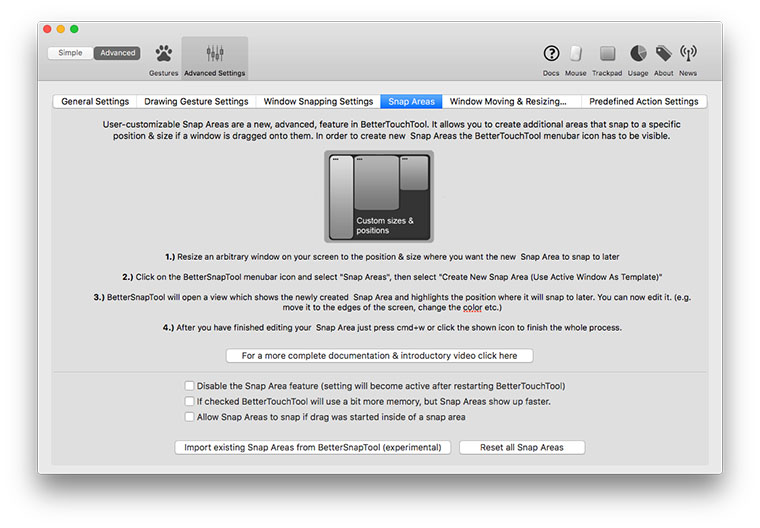
Task: Click step "4.)" press cmd+w text
Action: pos(392,327)
